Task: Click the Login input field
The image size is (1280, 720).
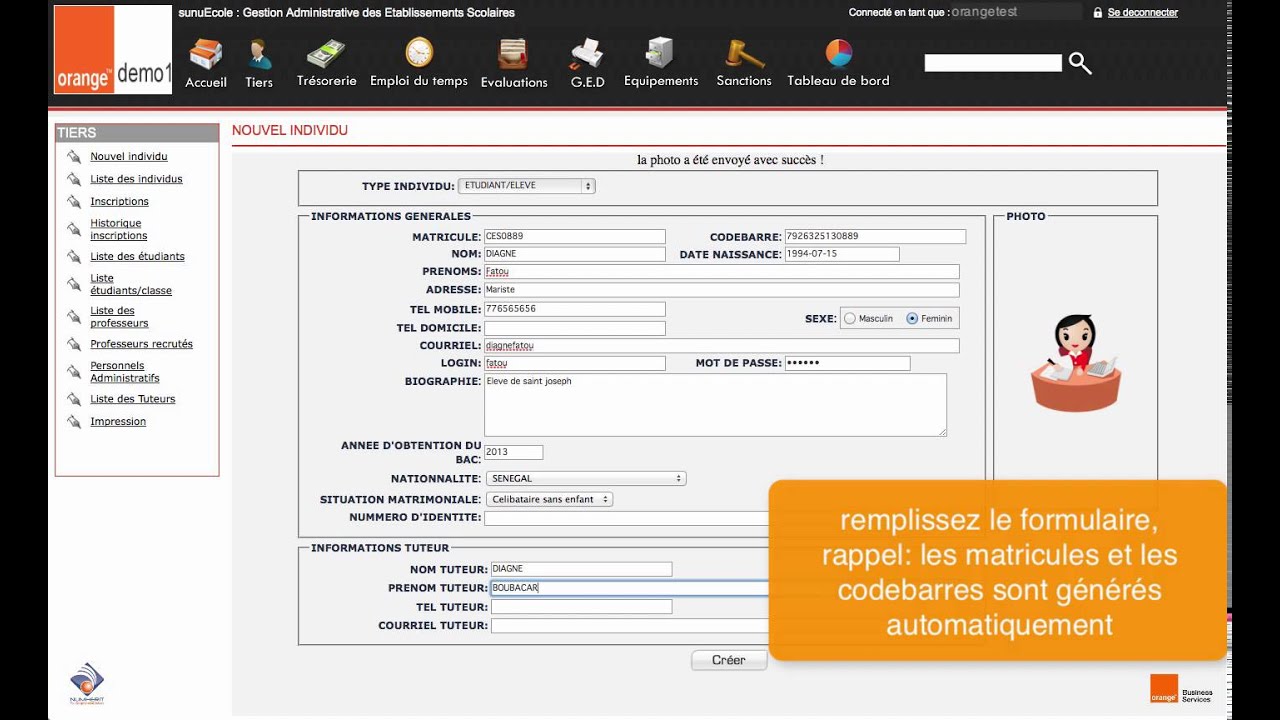Action: 574,364
